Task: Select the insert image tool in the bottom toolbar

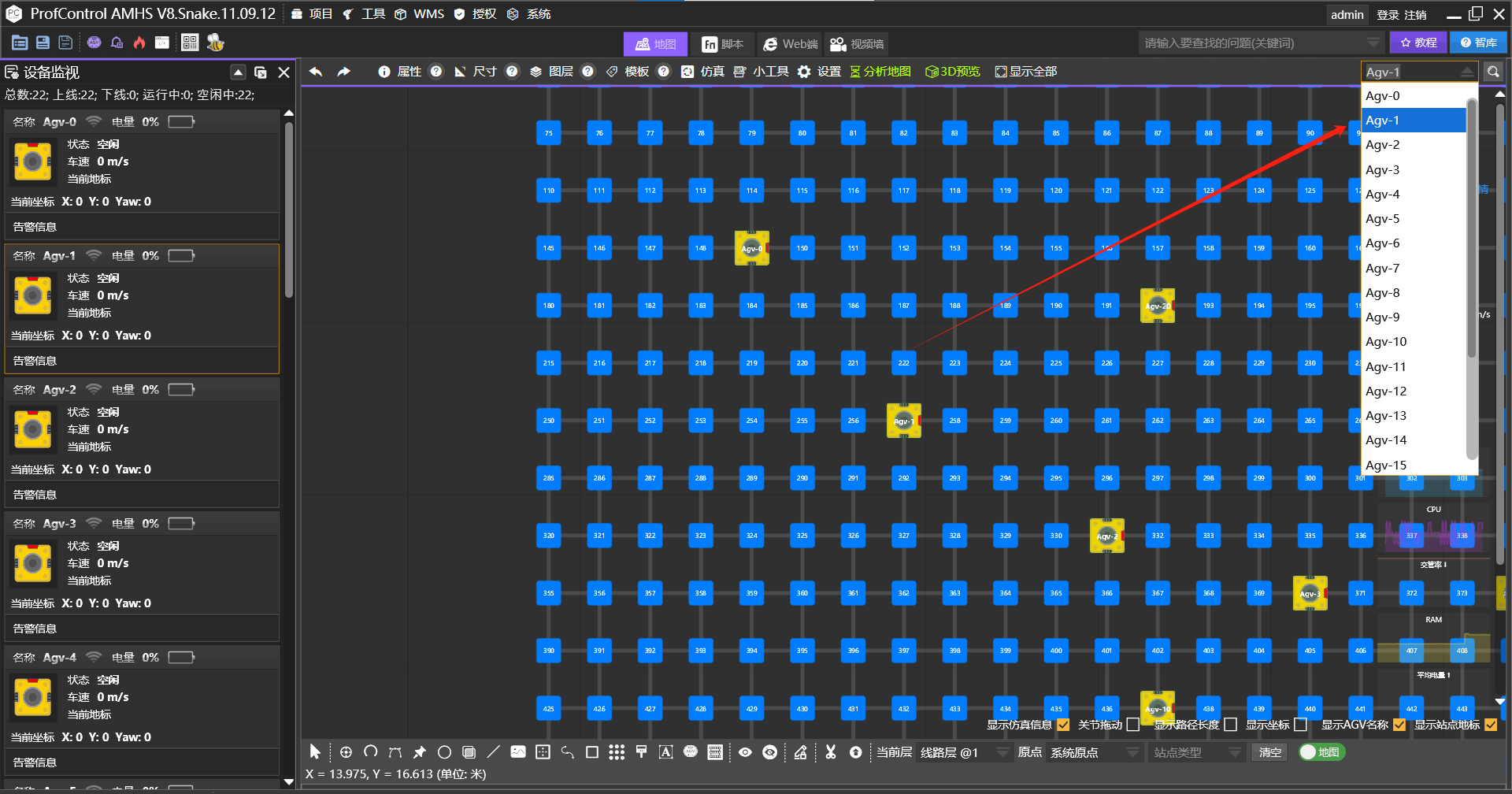Action: pyautogui.click(x=517, y=752)
